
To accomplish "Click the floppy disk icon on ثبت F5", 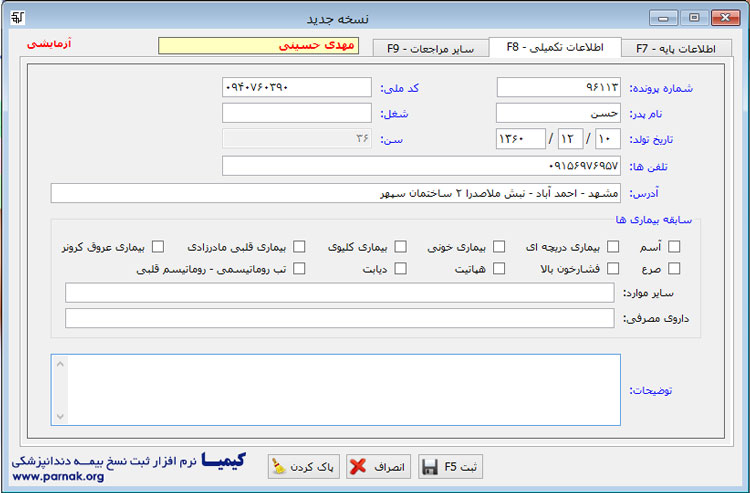I will [430, 467].
